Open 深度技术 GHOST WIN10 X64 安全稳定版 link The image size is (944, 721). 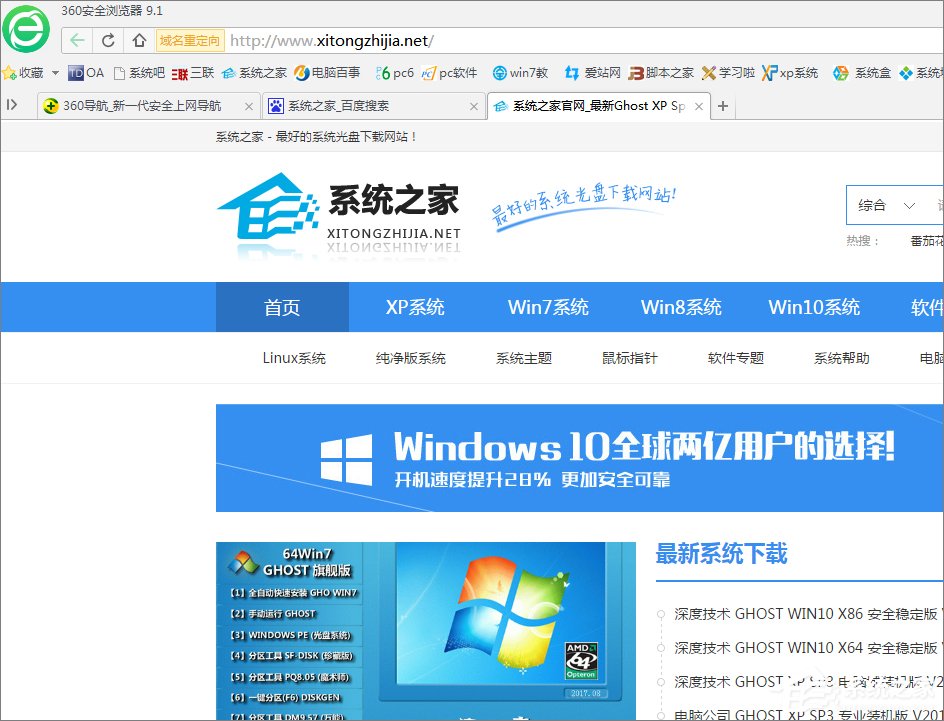pyautogui.click(x=806, y=648)
